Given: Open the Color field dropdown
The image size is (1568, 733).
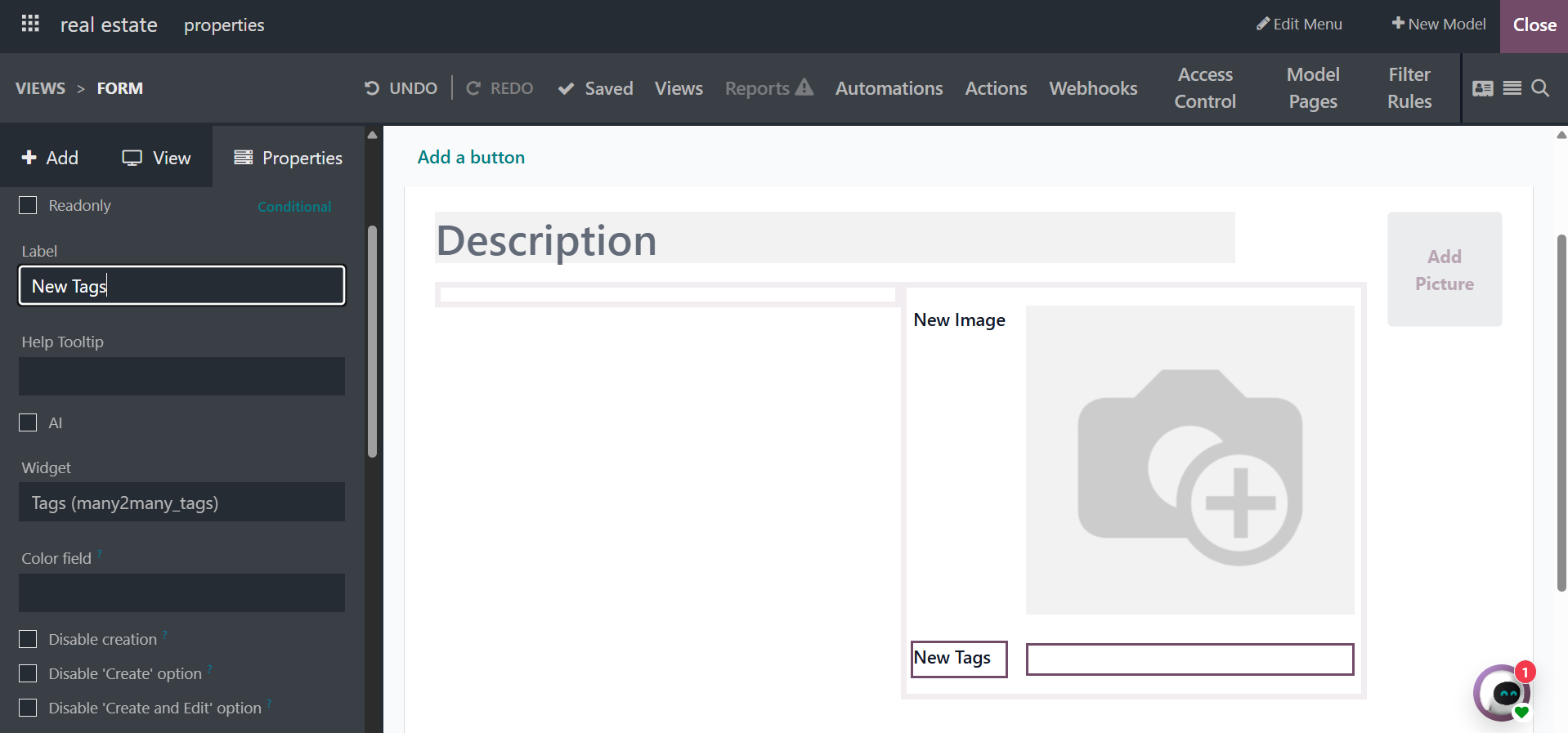Looking at the screenshot, I should 181,592.
